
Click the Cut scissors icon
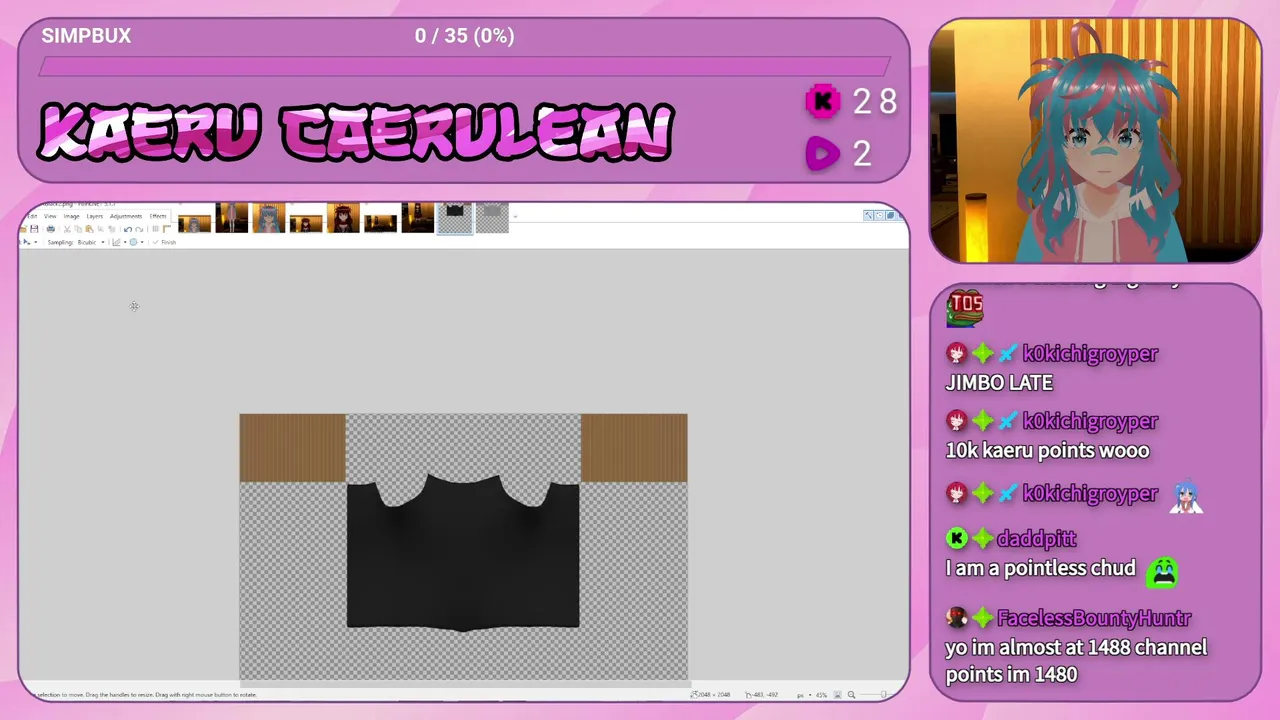67,229
